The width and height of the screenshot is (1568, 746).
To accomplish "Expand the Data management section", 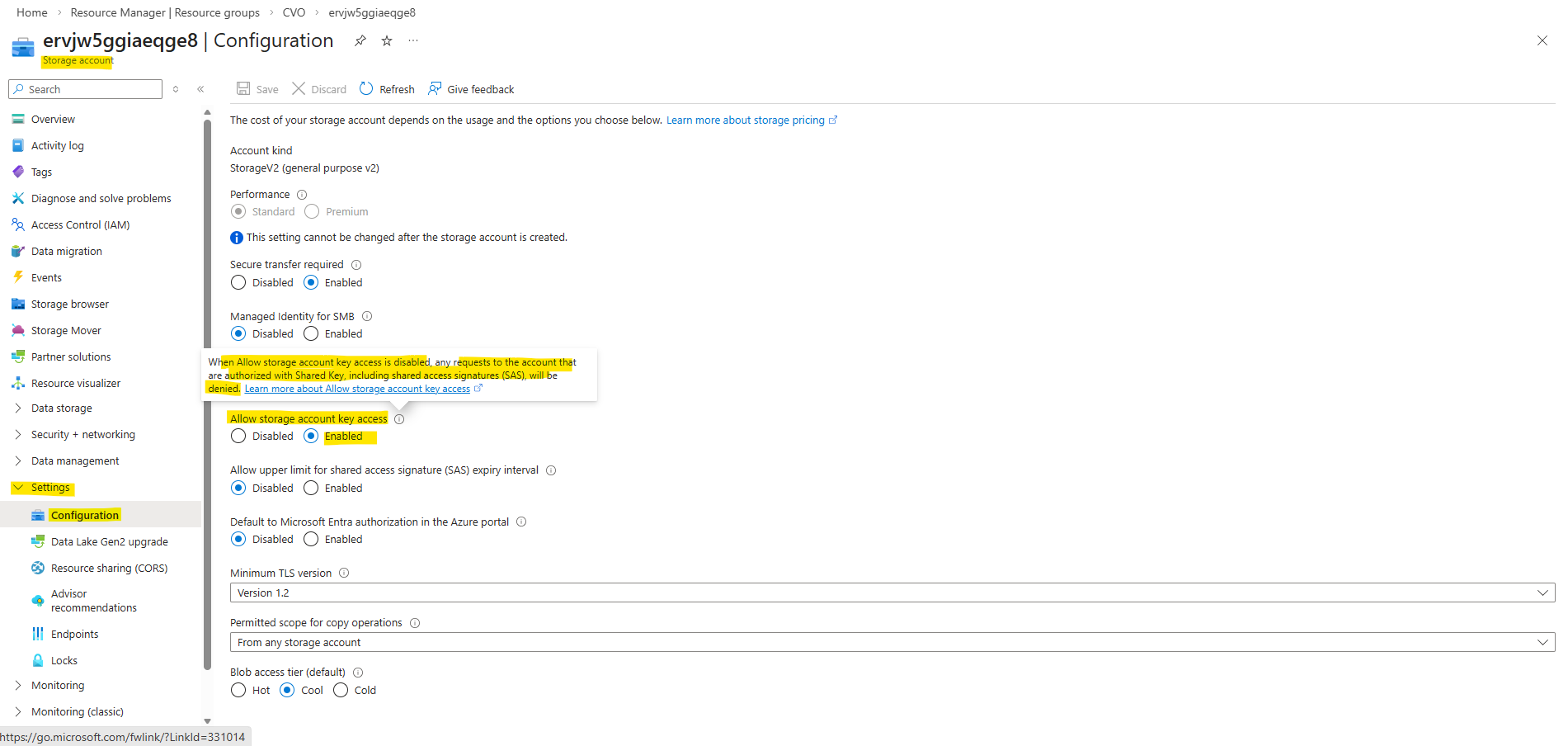I will 18,460.
